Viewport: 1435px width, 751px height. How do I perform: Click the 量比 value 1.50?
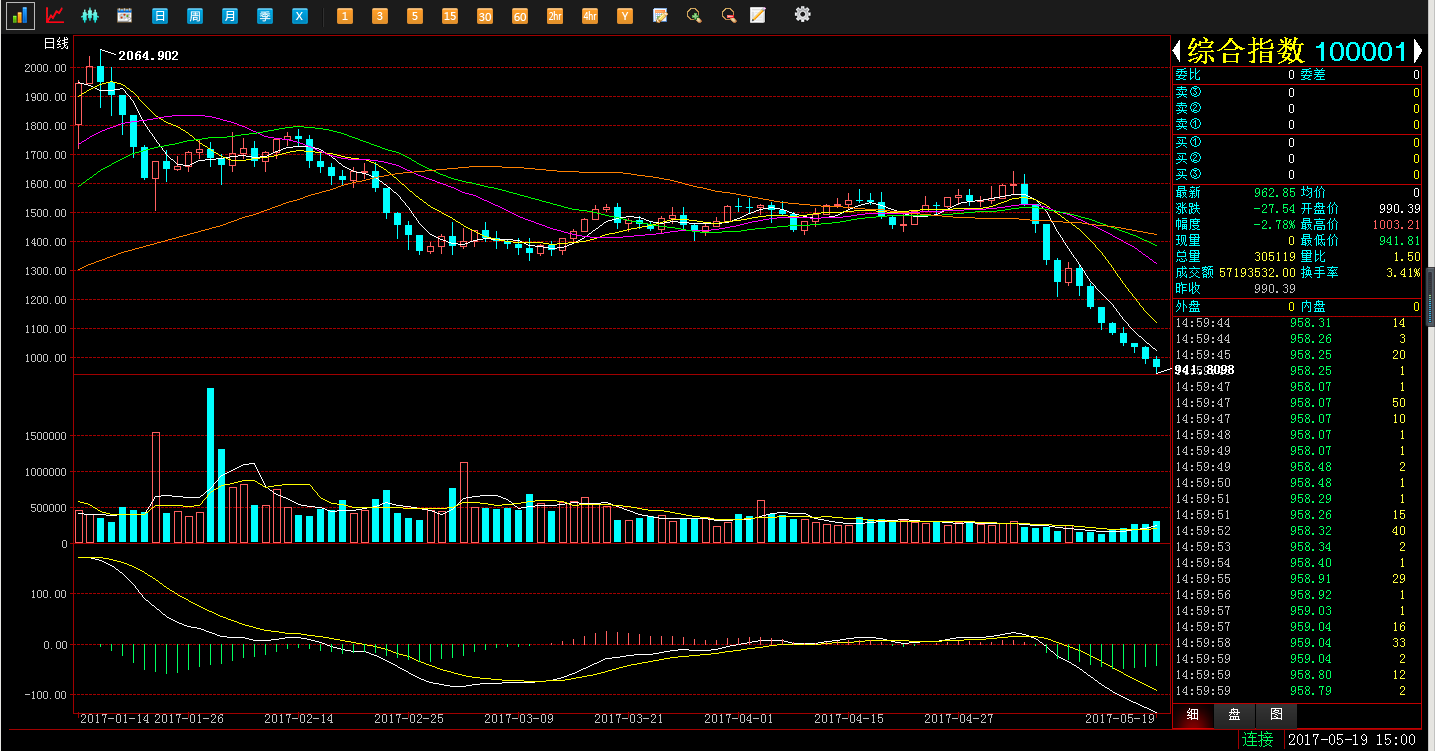tap(1406, 256)
